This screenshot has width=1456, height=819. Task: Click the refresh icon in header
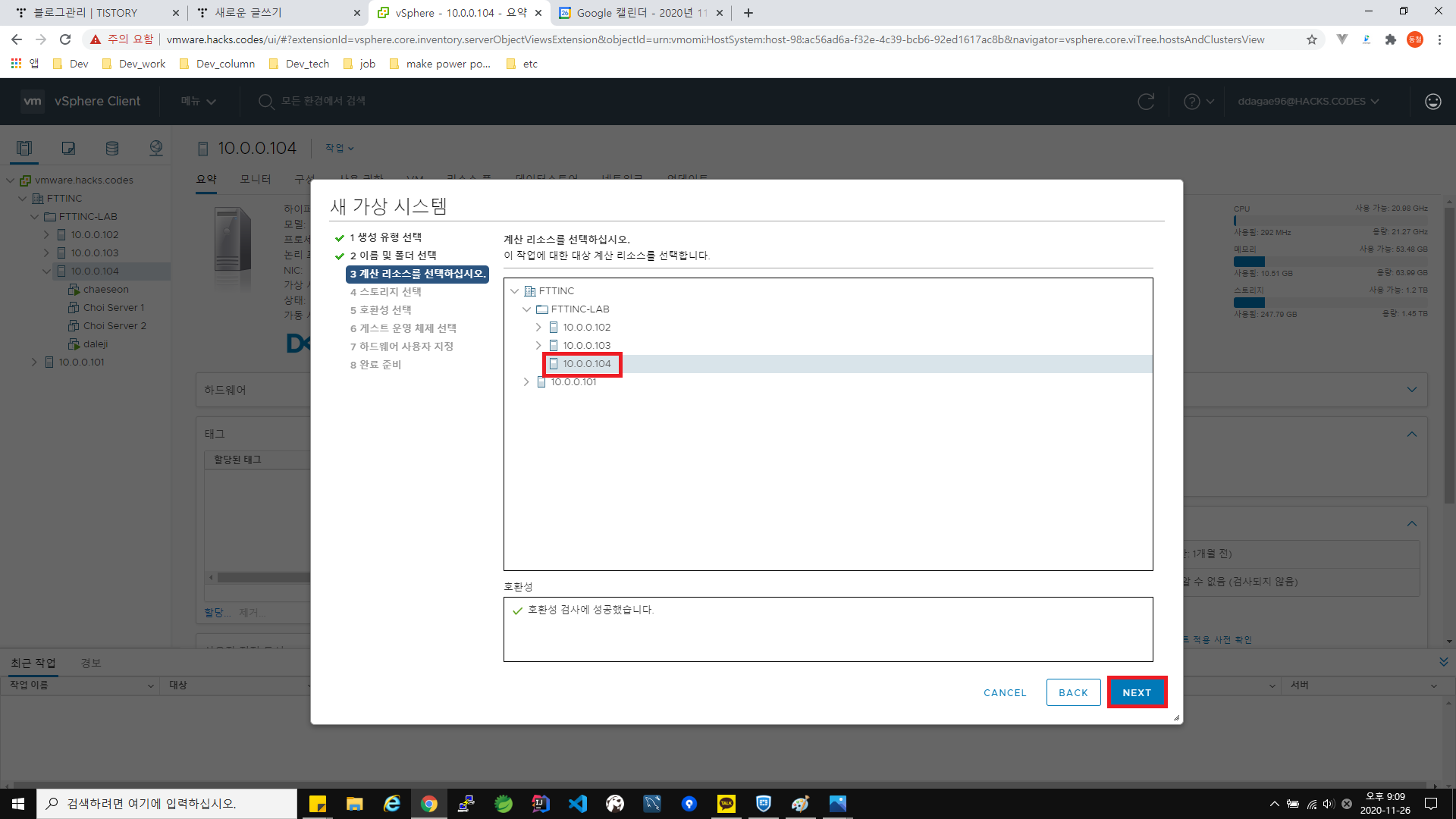tap(1146, 101)
